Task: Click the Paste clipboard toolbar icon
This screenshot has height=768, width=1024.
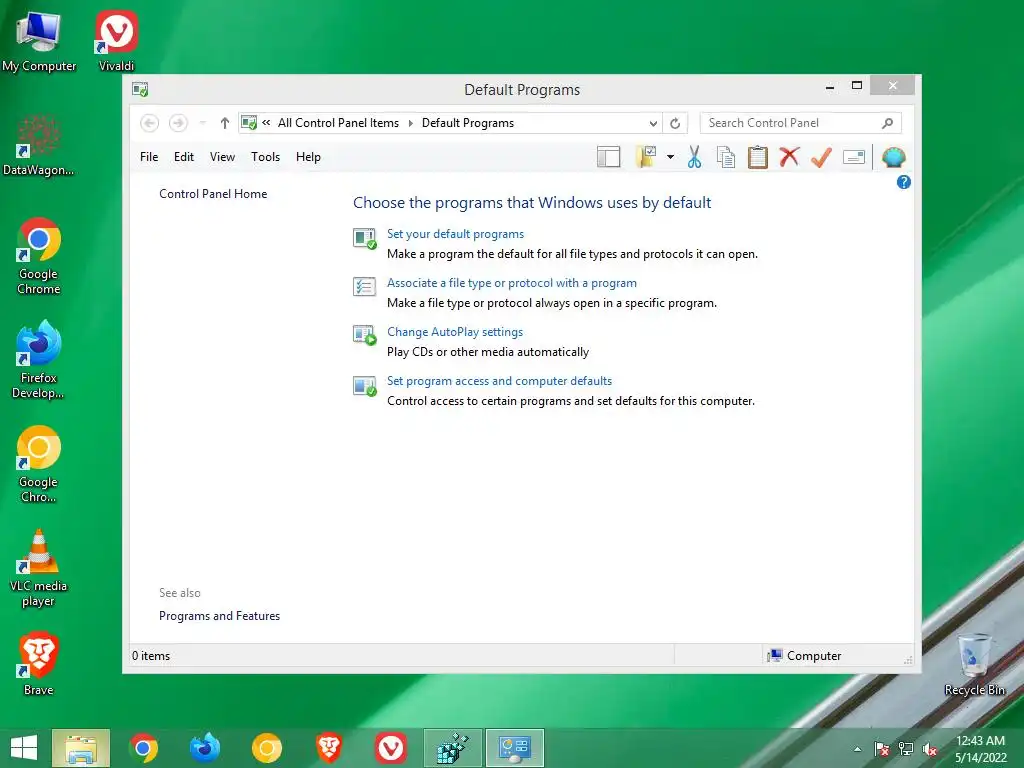Action: pyautogui.click(x=758, y=157)
